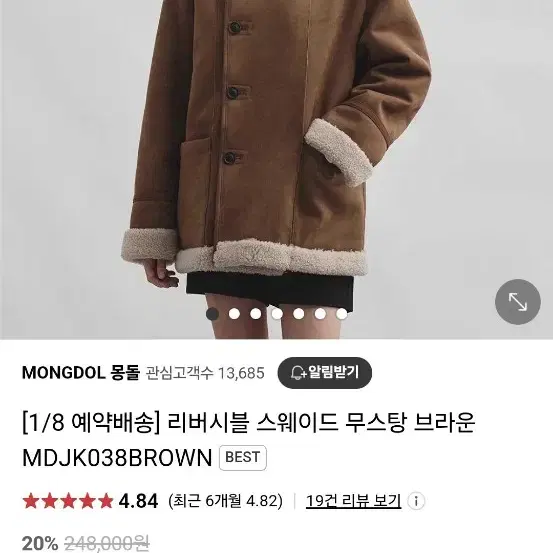Screen dimensions: 553x553
Task: Click the 관심고객수 13,685 count
Action: pos(205,373)
